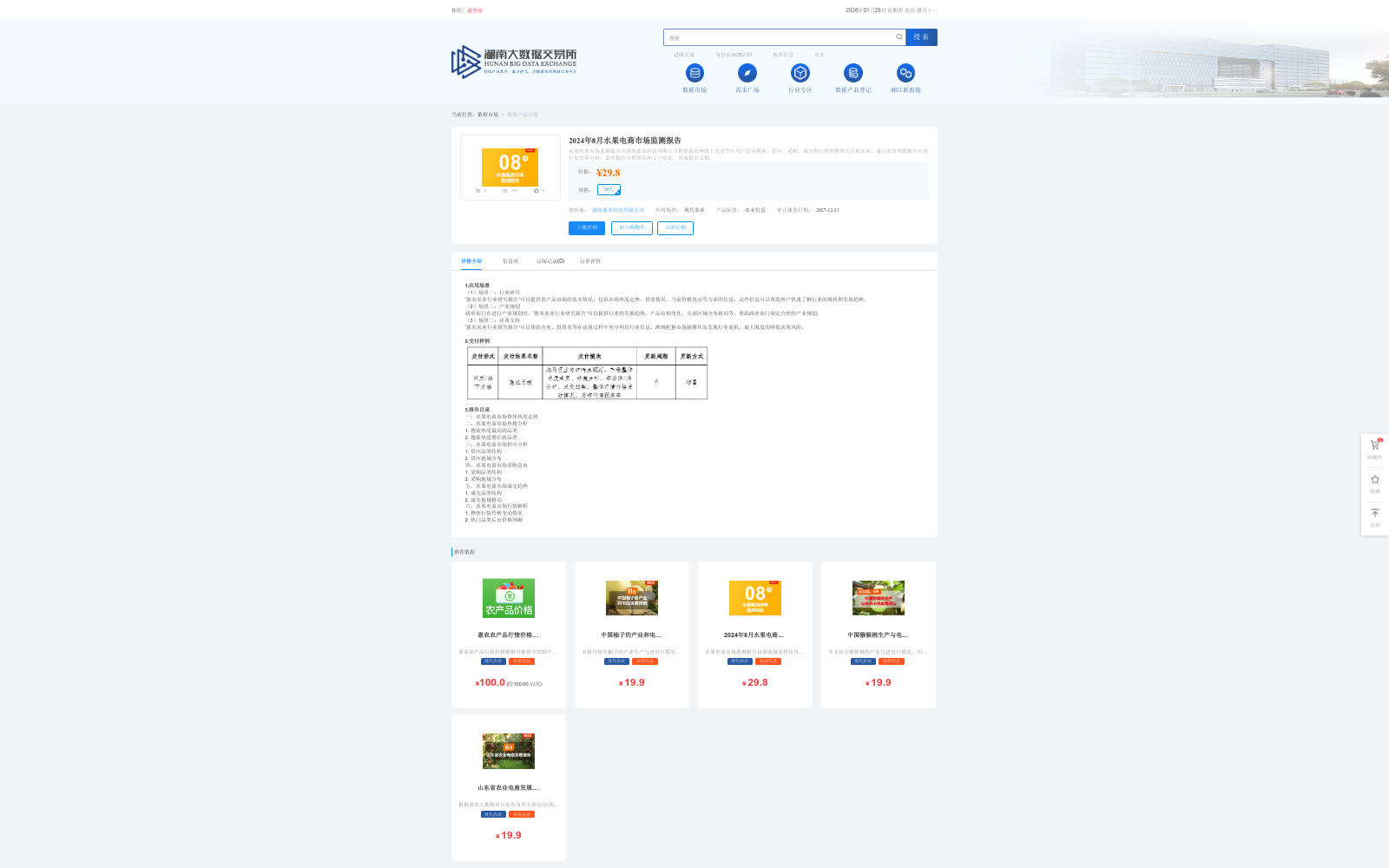Viewport: 1389px width, 868px height.
Task: Open the 湘江联盟链 chain icon
Action: [905, 73]
